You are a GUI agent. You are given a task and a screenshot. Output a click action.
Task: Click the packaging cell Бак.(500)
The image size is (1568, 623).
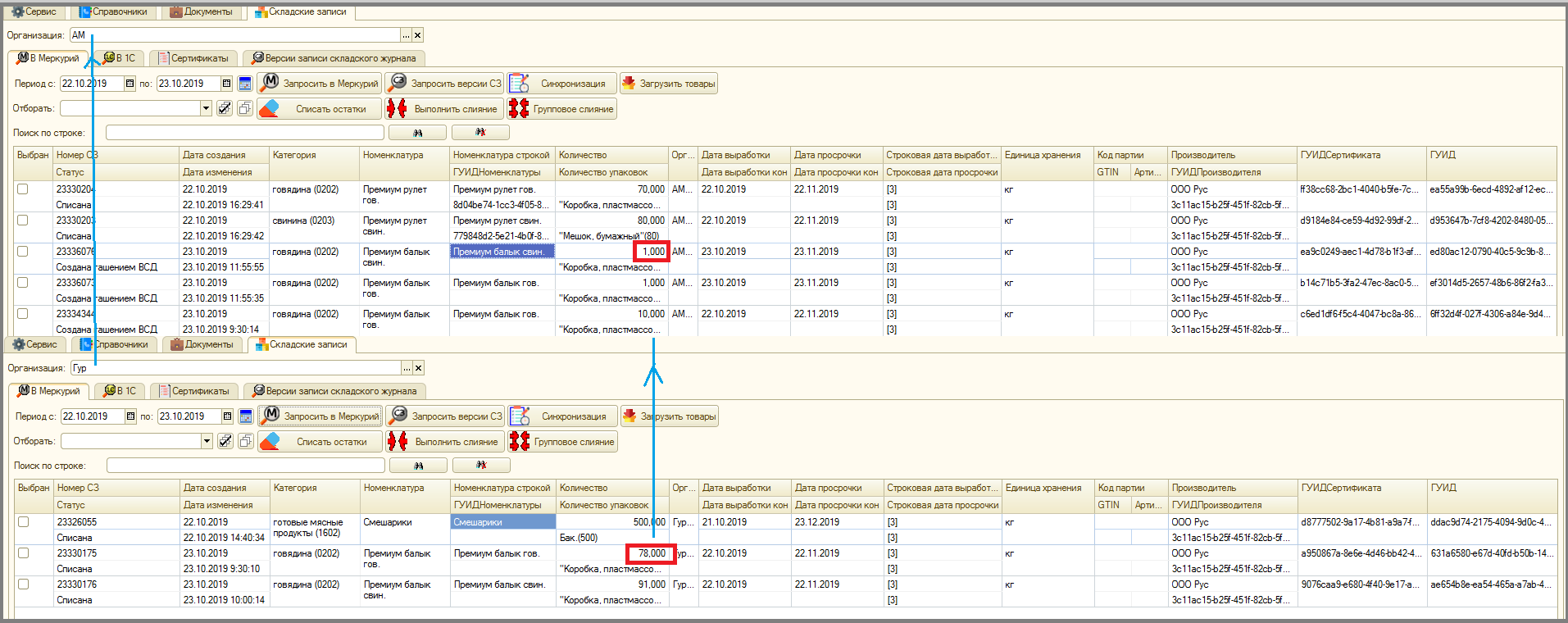[x=612, y=538]
